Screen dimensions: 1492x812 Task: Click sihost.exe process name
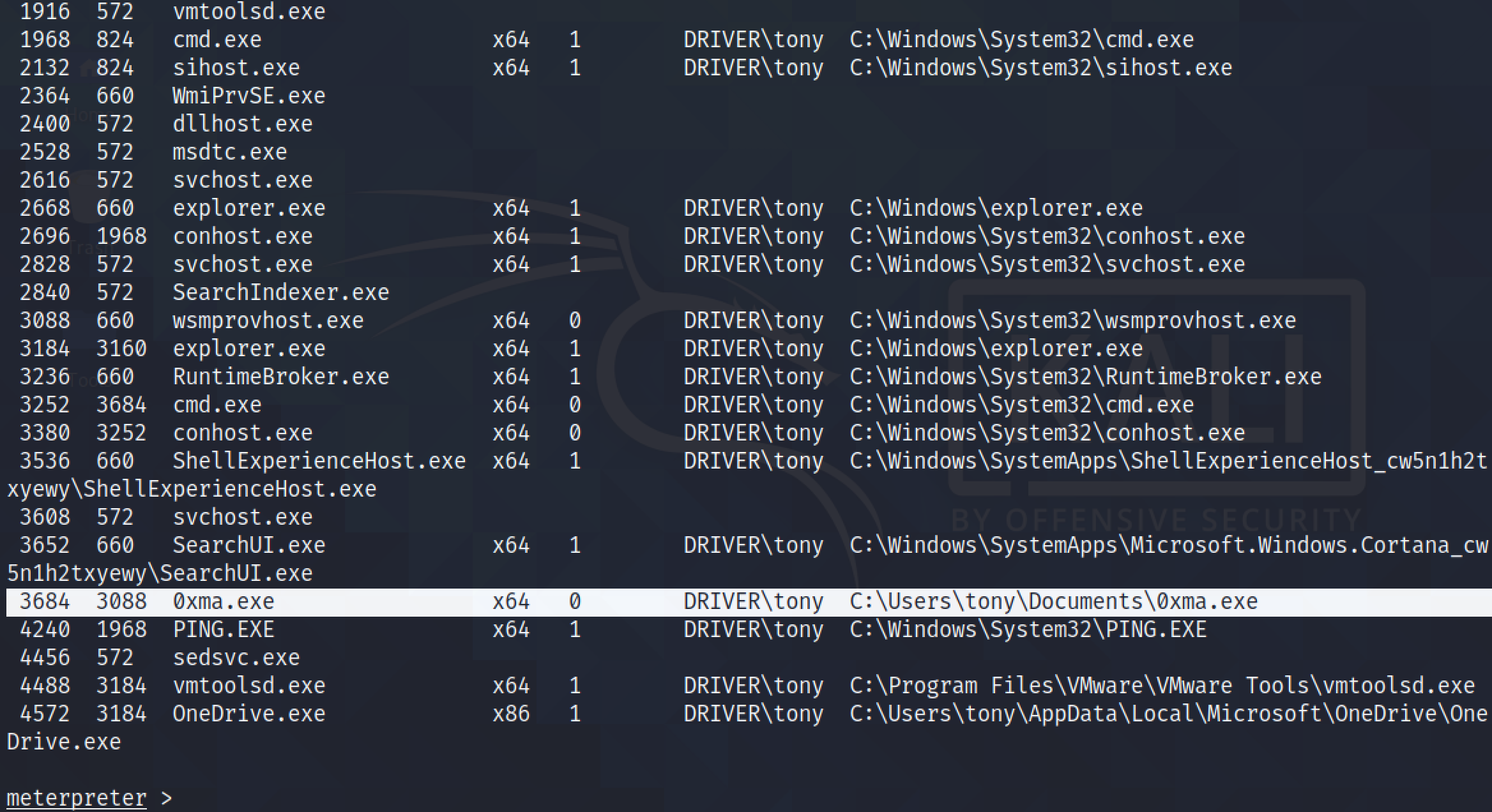tap(236, 68)
